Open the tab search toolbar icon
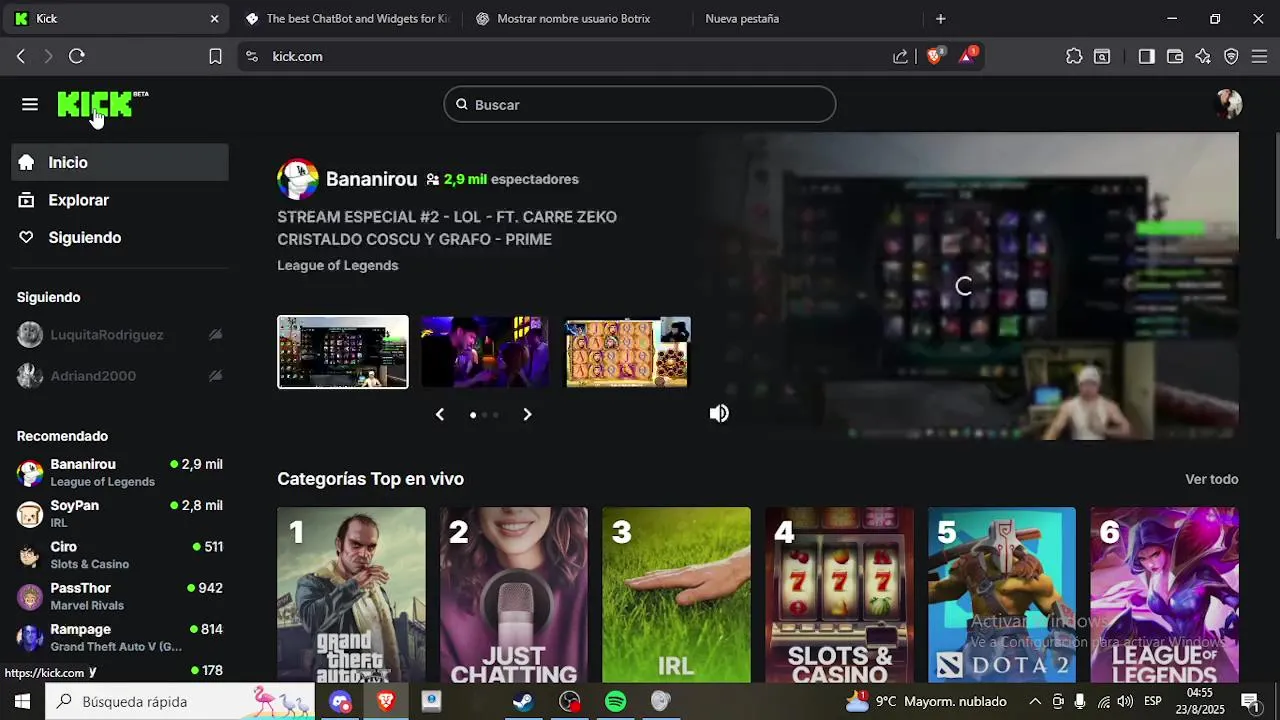The height and width of the screenshot is (720, 1280). [x=1102, y=56]
